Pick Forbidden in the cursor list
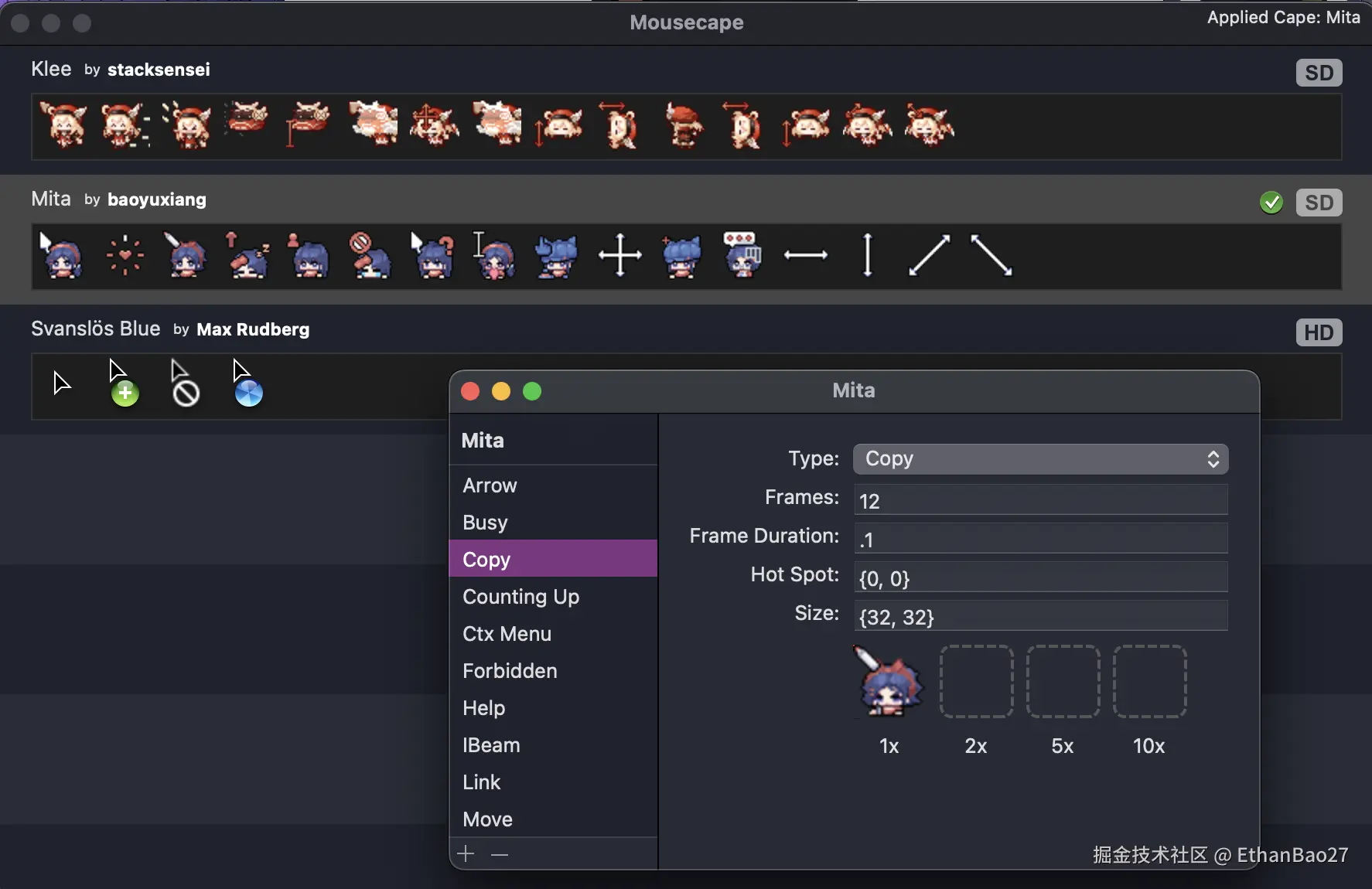1372x889 pixels. pyautogui.click(x=553, y=671)
